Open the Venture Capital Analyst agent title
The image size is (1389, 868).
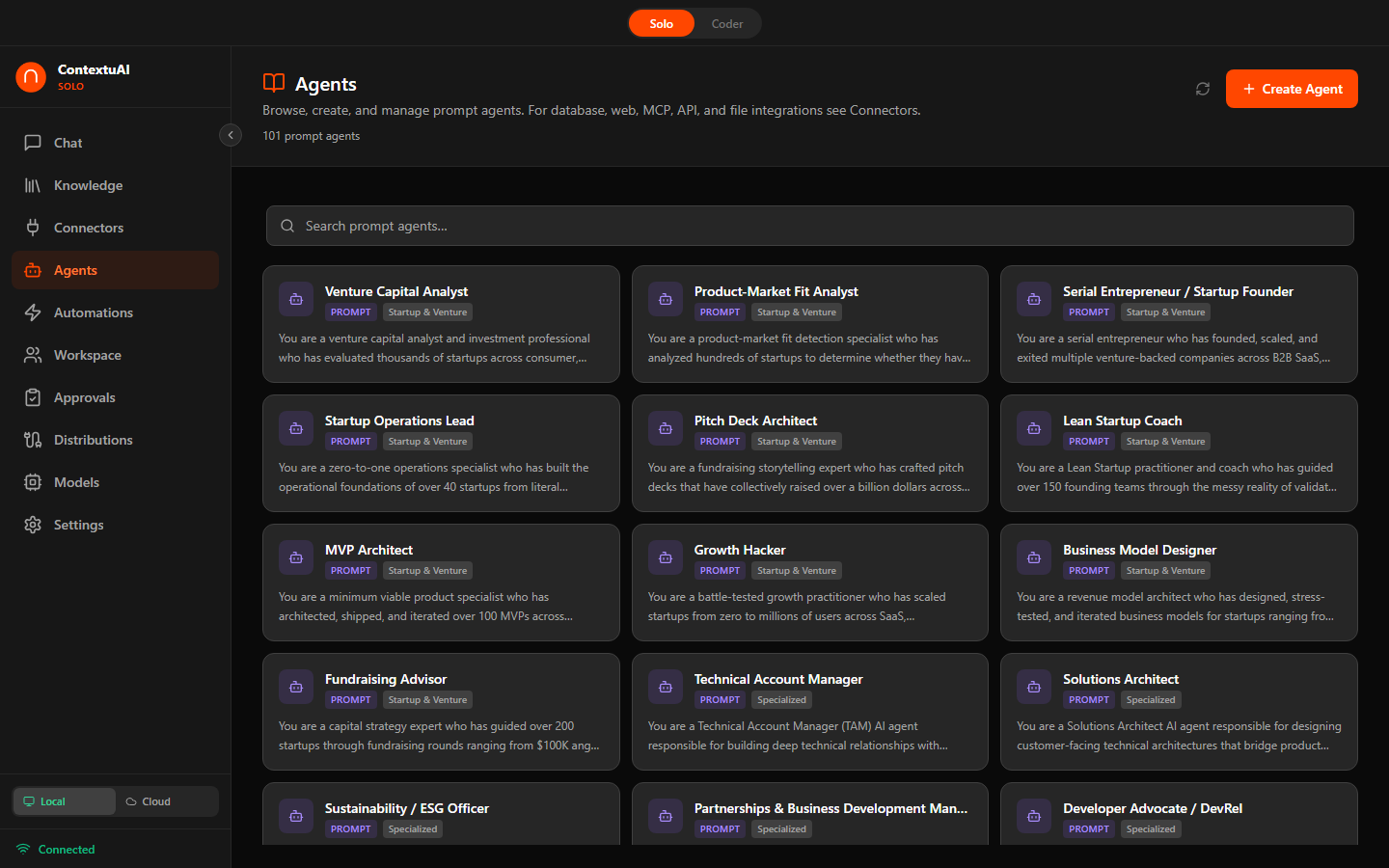(396, 291)
